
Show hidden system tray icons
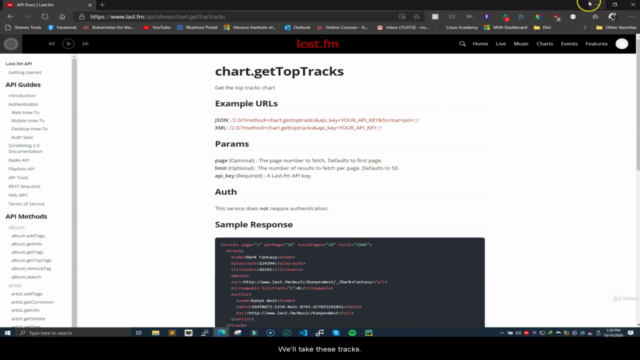pyautogui.click(x=502, y=333)
